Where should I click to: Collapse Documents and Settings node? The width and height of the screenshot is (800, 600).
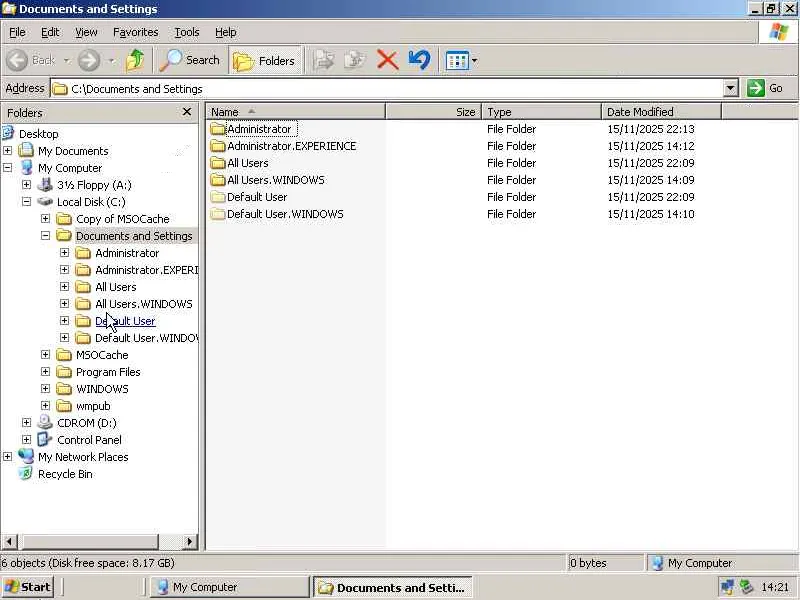45,235
